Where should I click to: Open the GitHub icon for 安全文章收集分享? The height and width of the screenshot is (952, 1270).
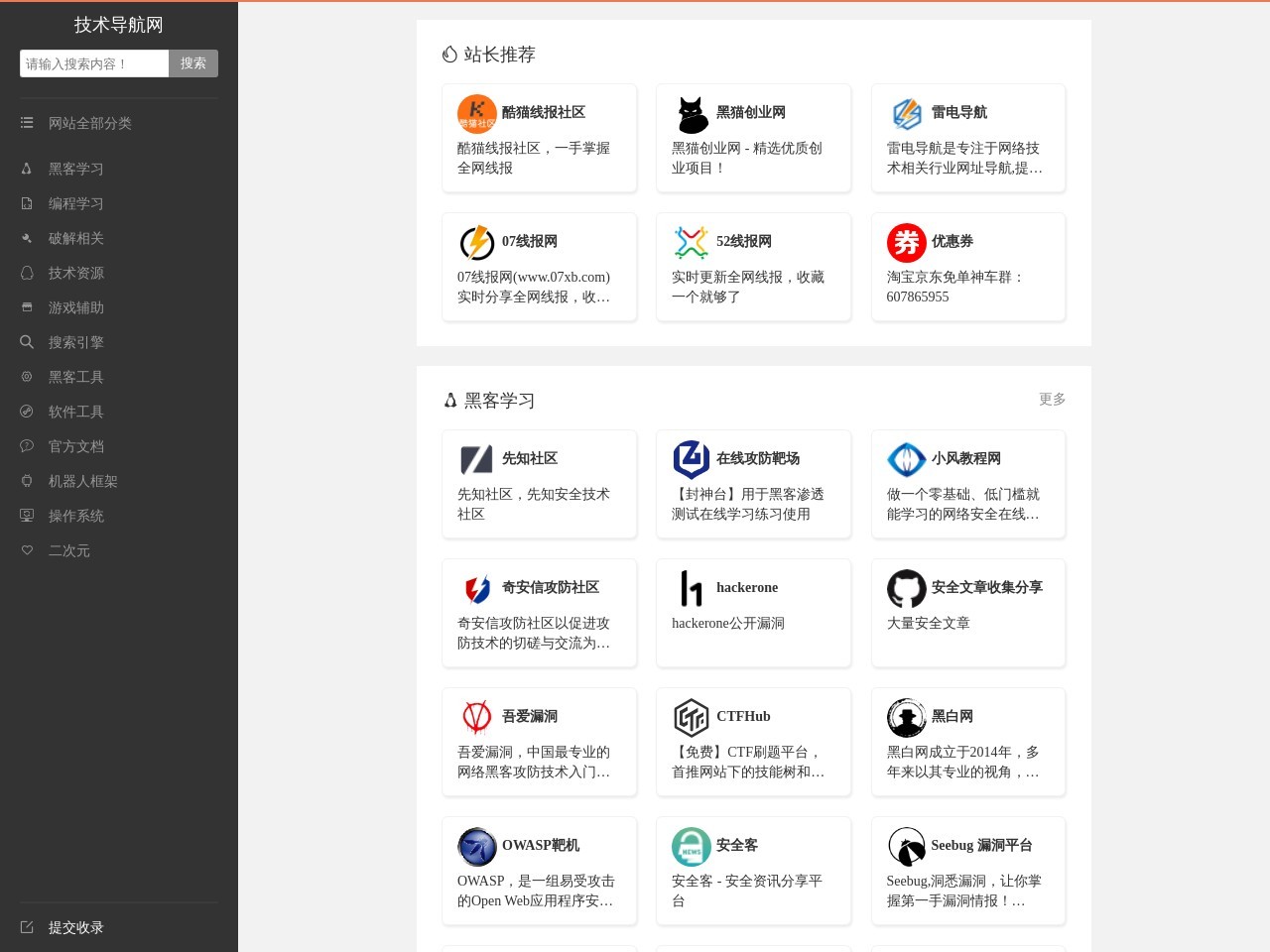tap(906, 588)
